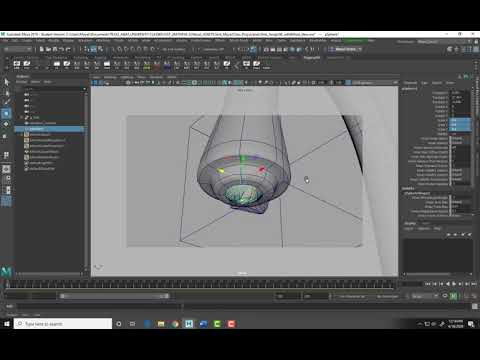Image resolution: width=480 pixels, height=360 pixels.
Task: Open the frame rate dropdown
Action: coord(425,296)
